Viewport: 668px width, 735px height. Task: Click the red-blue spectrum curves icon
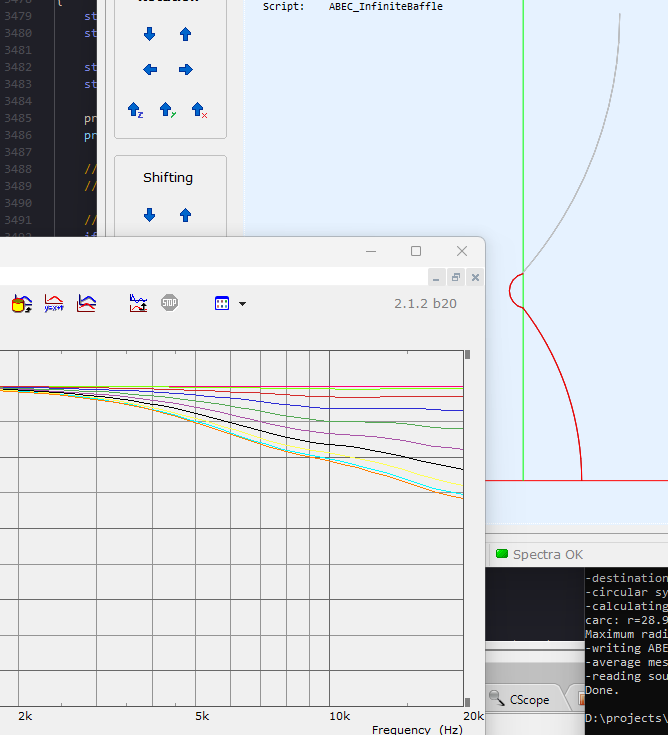86,303
